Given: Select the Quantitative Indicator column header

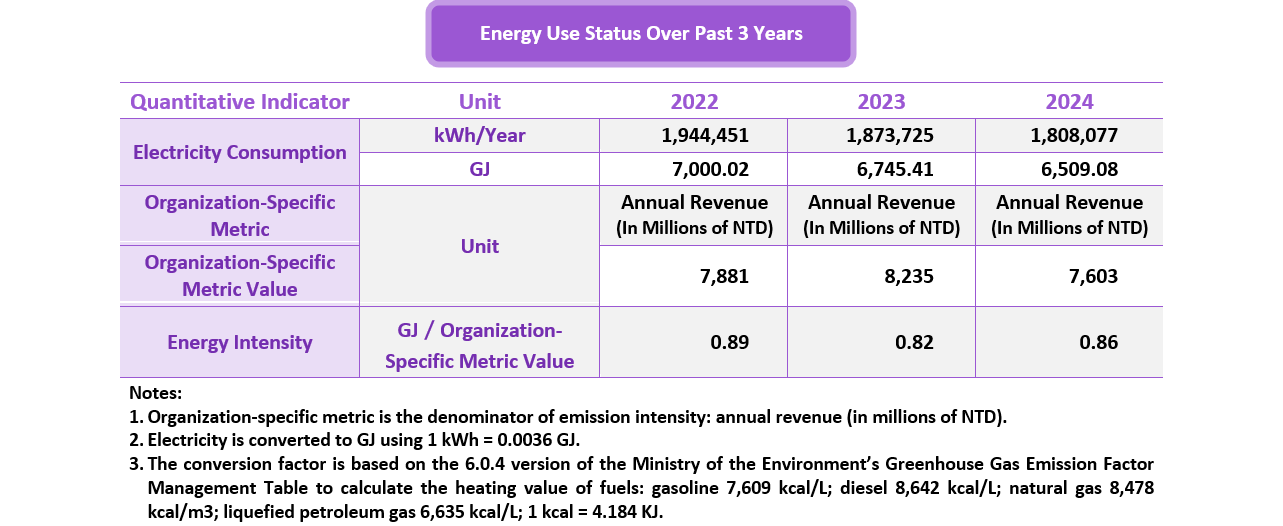Looking at the screenshot, I should coord(240,102).
